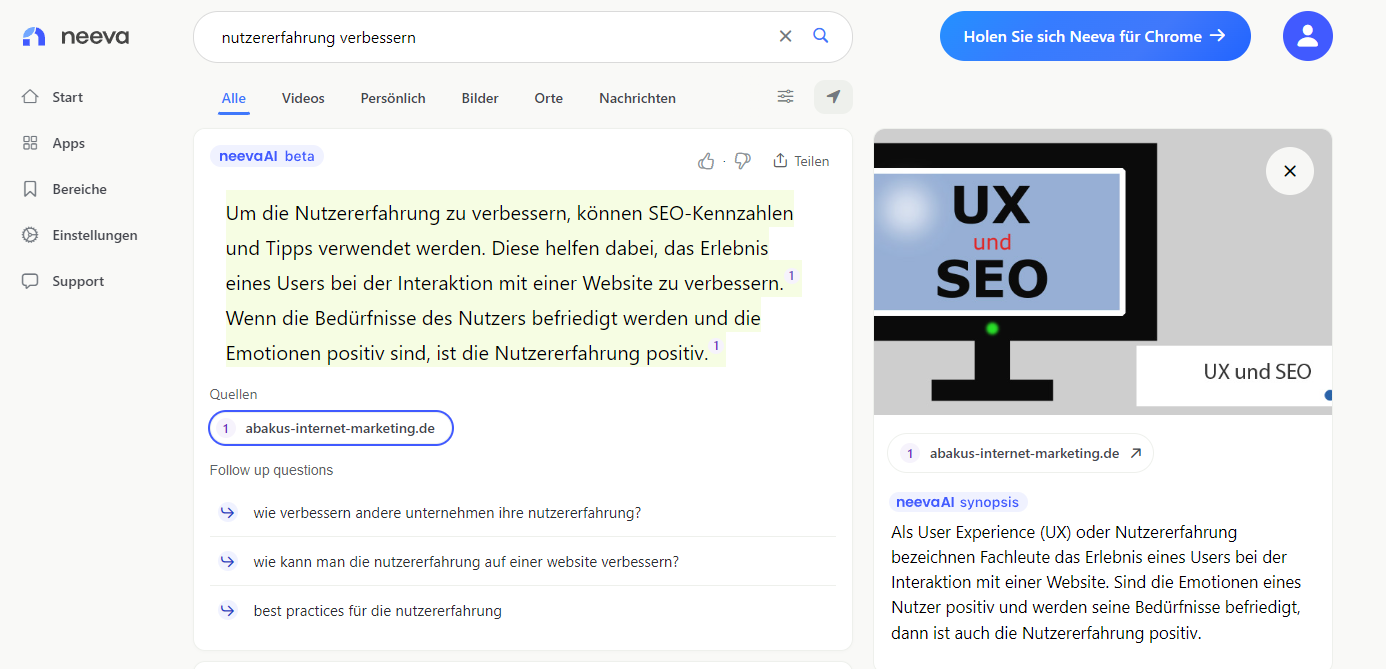The image size is (1386, 669).
Task: Ask how to improve nutzererfahrung on a website
Action: 523,562
